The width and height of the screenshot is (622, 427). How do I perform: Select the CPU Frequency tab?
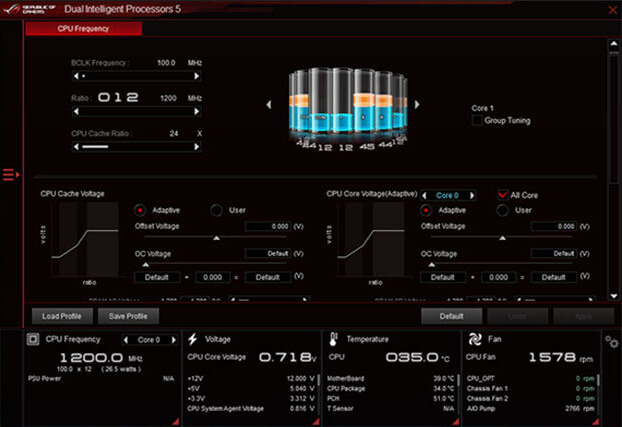(x=83, y=29)
